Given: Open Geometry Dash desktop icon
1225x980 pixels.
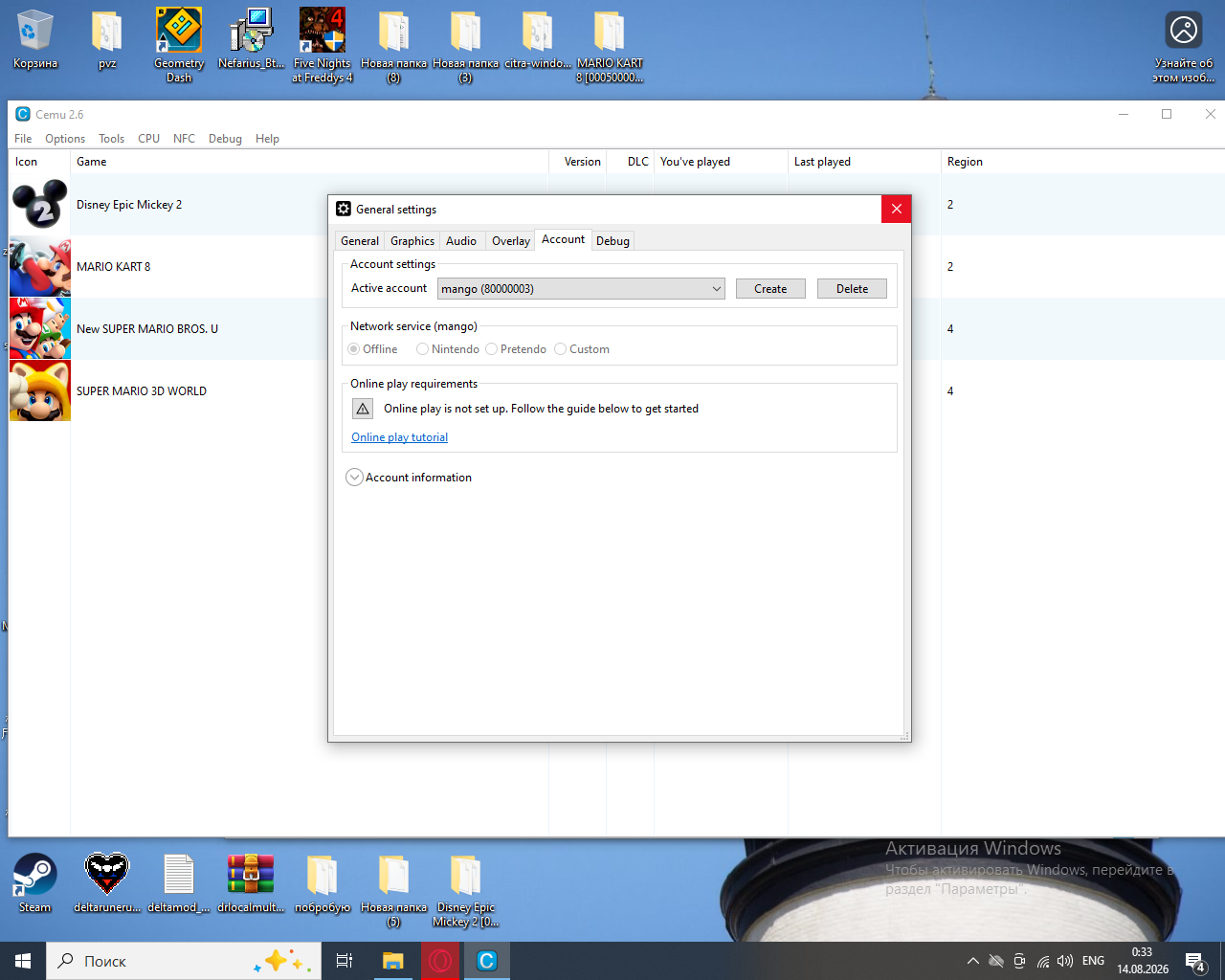Looking at the screenshot, I should tap(179, 45).
